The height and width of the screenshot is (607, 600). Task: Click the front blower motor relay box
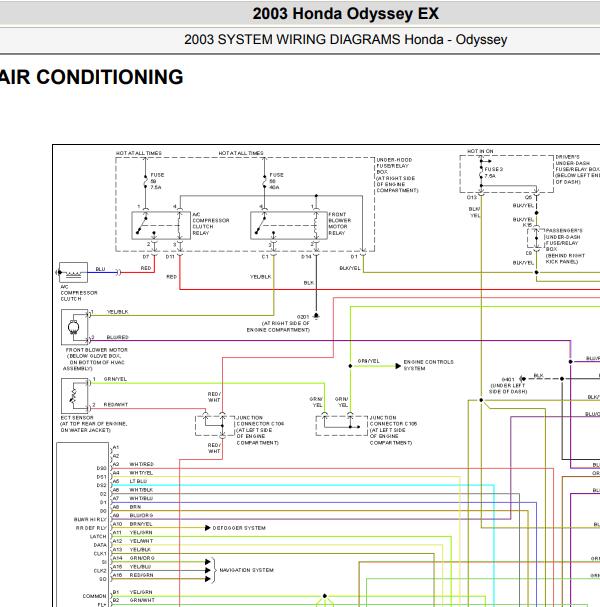tap(288, 226)
